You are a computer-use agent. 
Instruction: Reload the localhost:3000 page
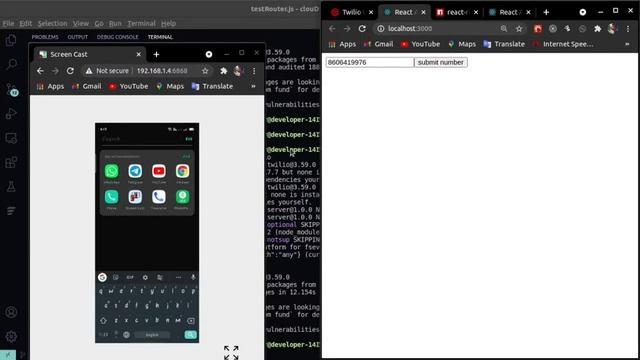click(x=362, y=29)
